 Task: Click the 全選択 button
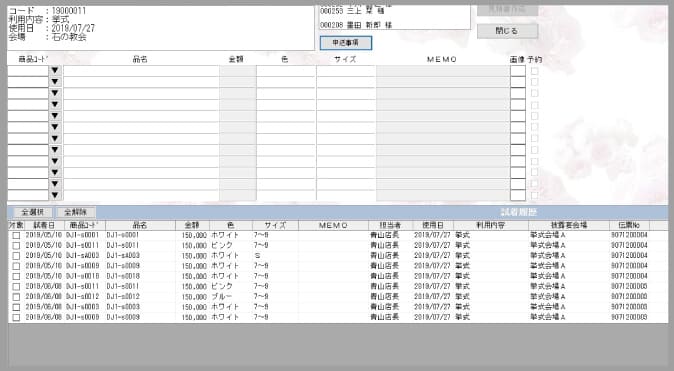[x=33, y=212]
